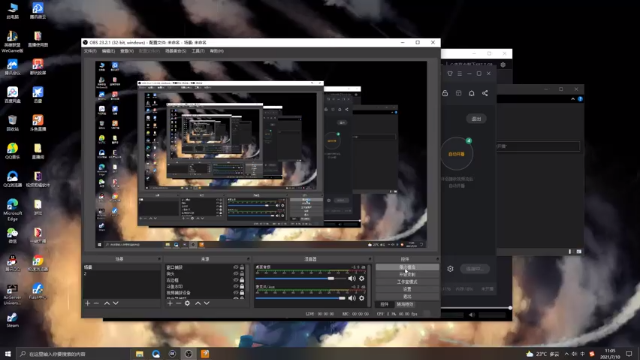Toggle visibility eye for 窗口捕获 source
The width and height of the screenshot is (640, 360).
(236, 267)
